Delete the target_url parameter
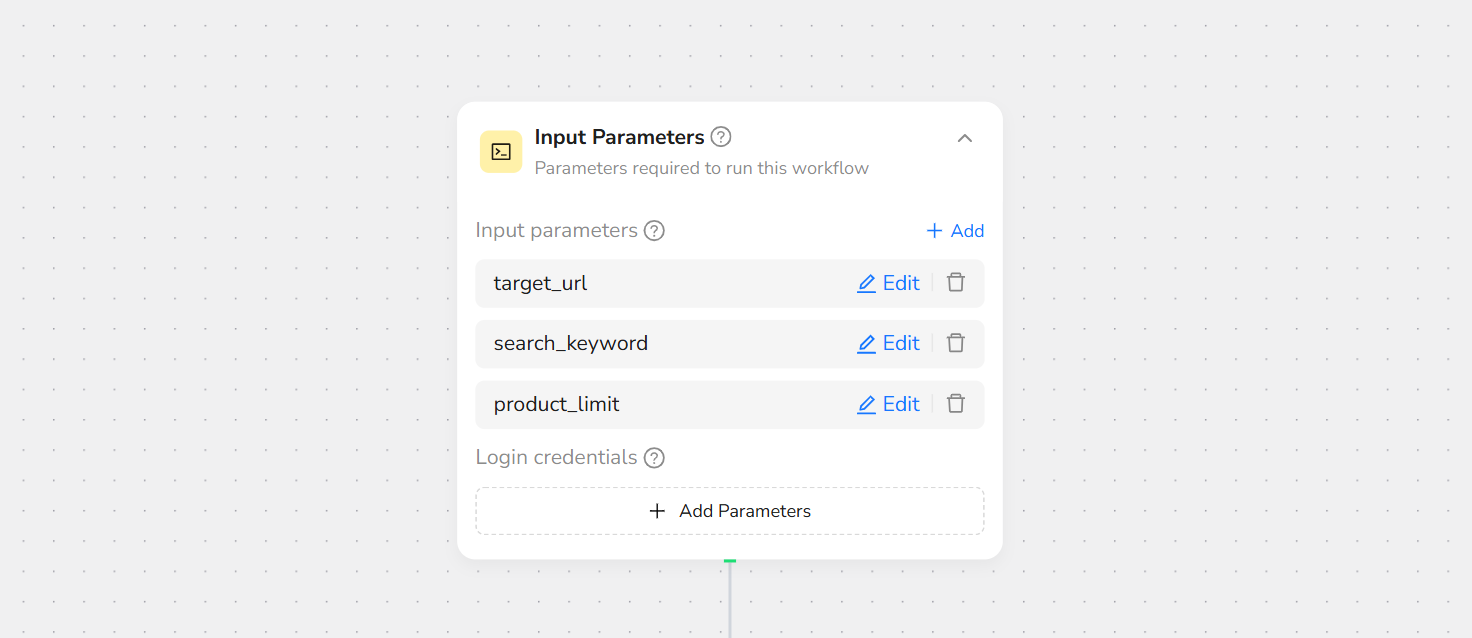Image resolution: width=1472 pixels, height=638 pixels. click(x=956, y=283)
